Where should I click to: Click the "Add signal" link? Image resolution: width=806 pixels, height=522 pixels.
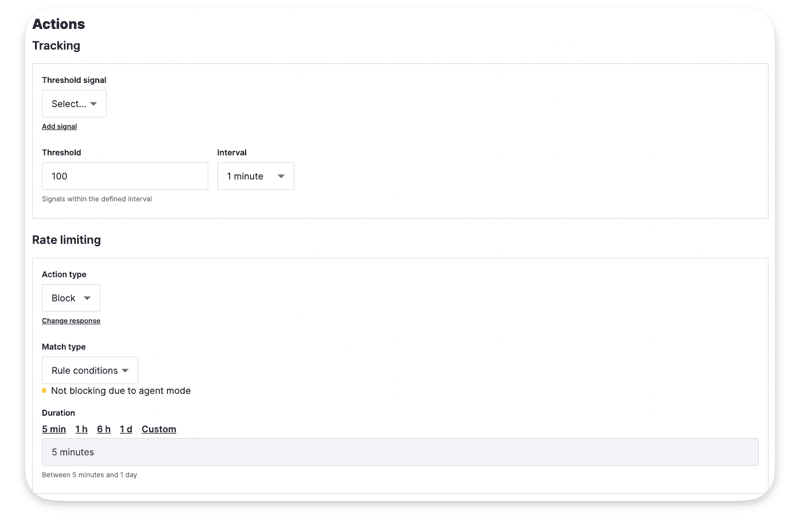pyautogui.click(x=59, y=127)
